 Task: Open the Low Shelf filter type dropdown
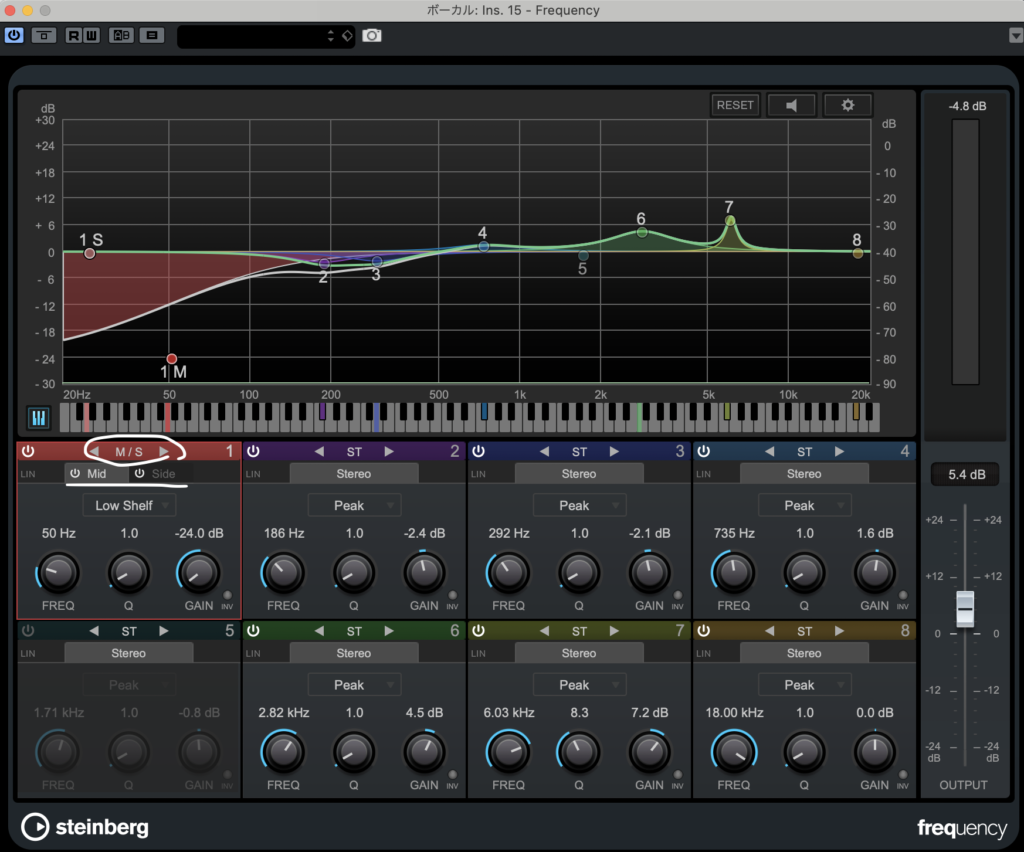pyautogui.click(x=129, y=505)
